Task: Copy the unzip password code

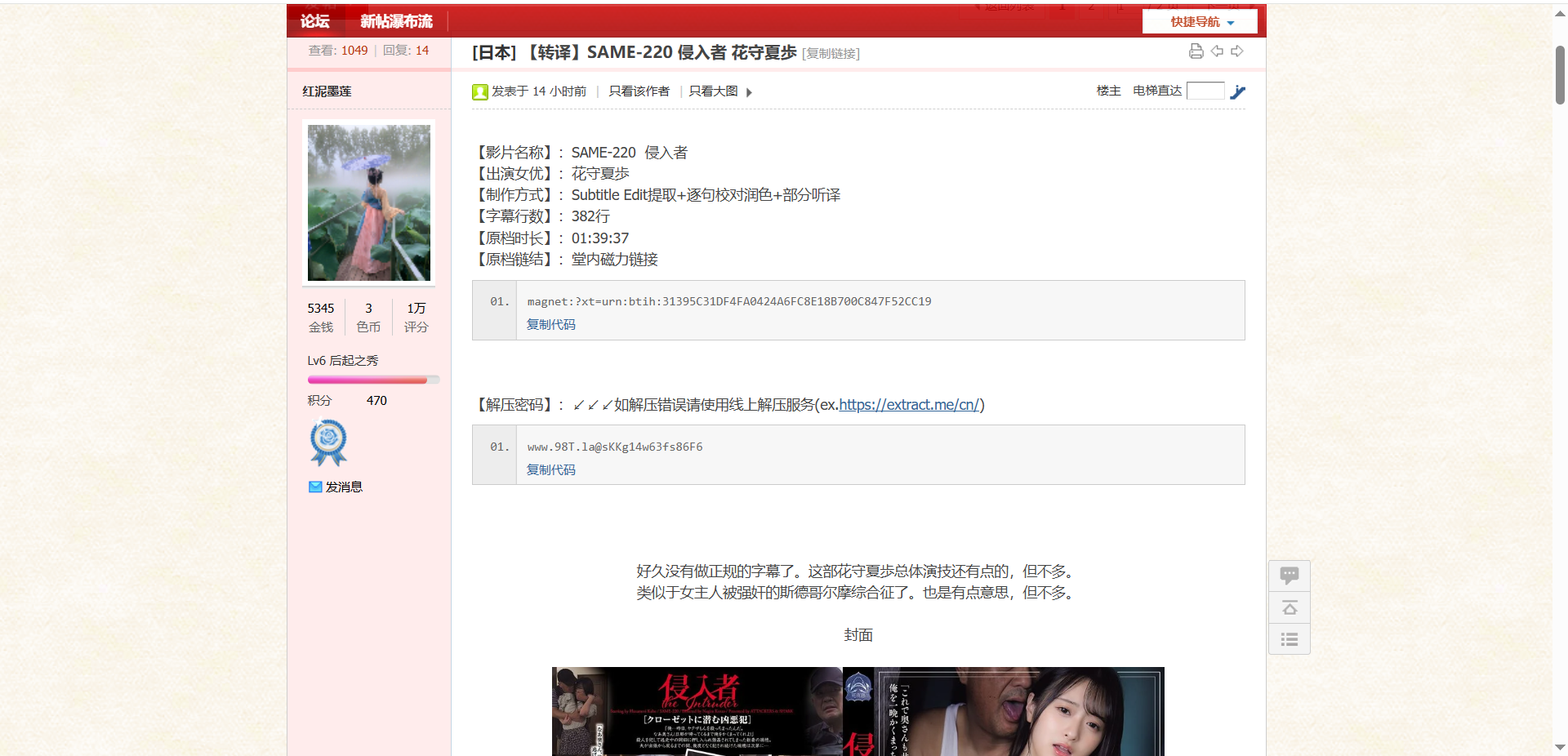Action: [550, 470]
